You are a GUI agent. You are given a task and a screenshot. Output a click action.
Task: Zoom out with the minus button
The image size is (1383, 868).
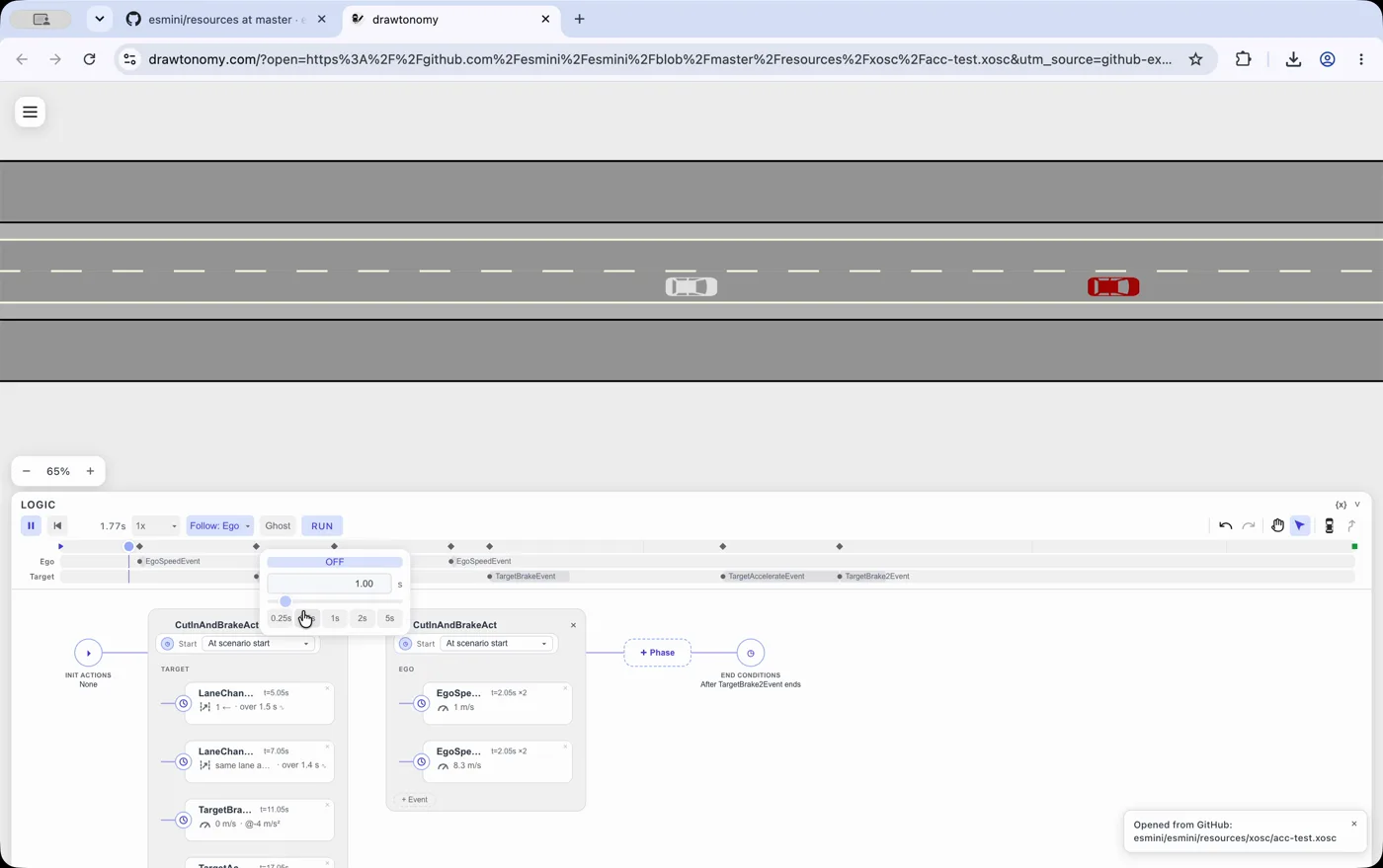tap(27, 471)
